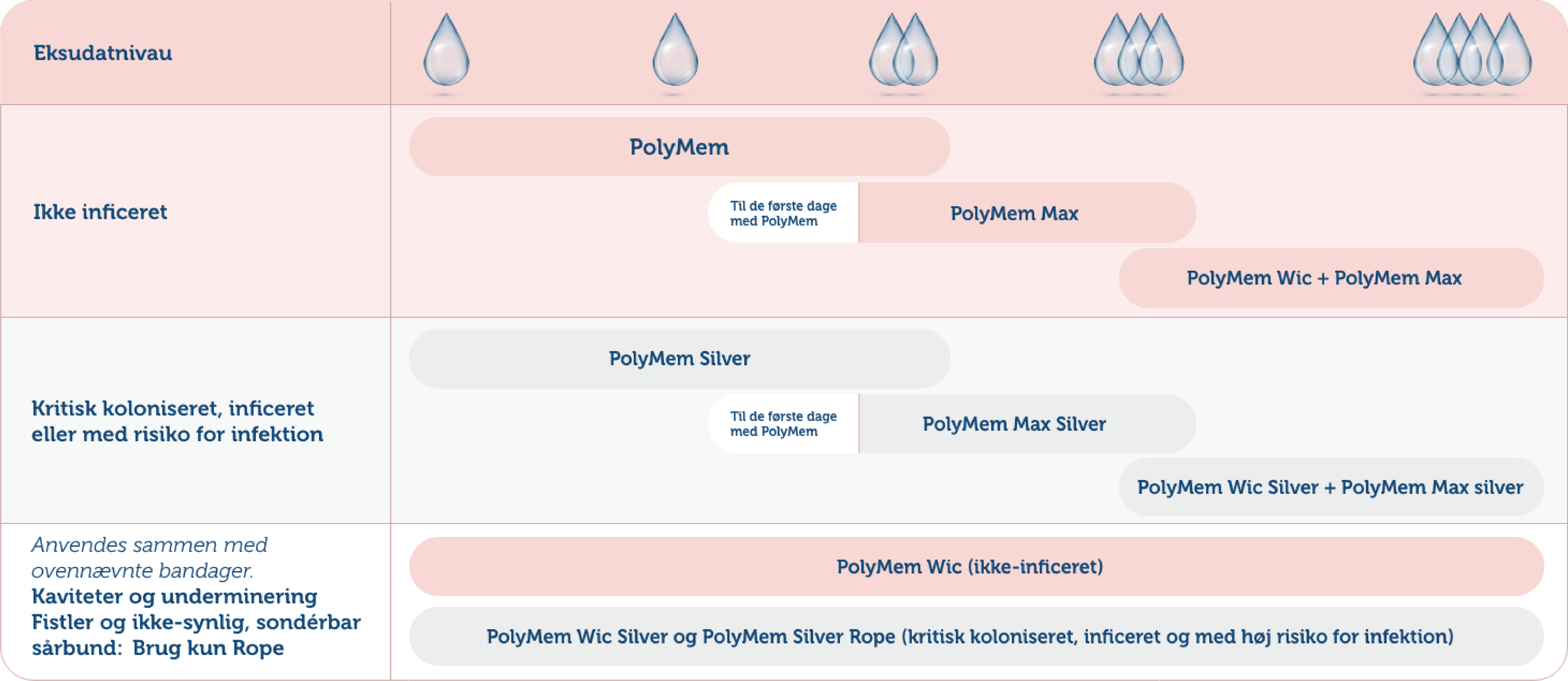The height and width of the screenshot is (681, 1568).
Task: Select the Ikke inficeret row label
Action: click(x=100, y=212)
